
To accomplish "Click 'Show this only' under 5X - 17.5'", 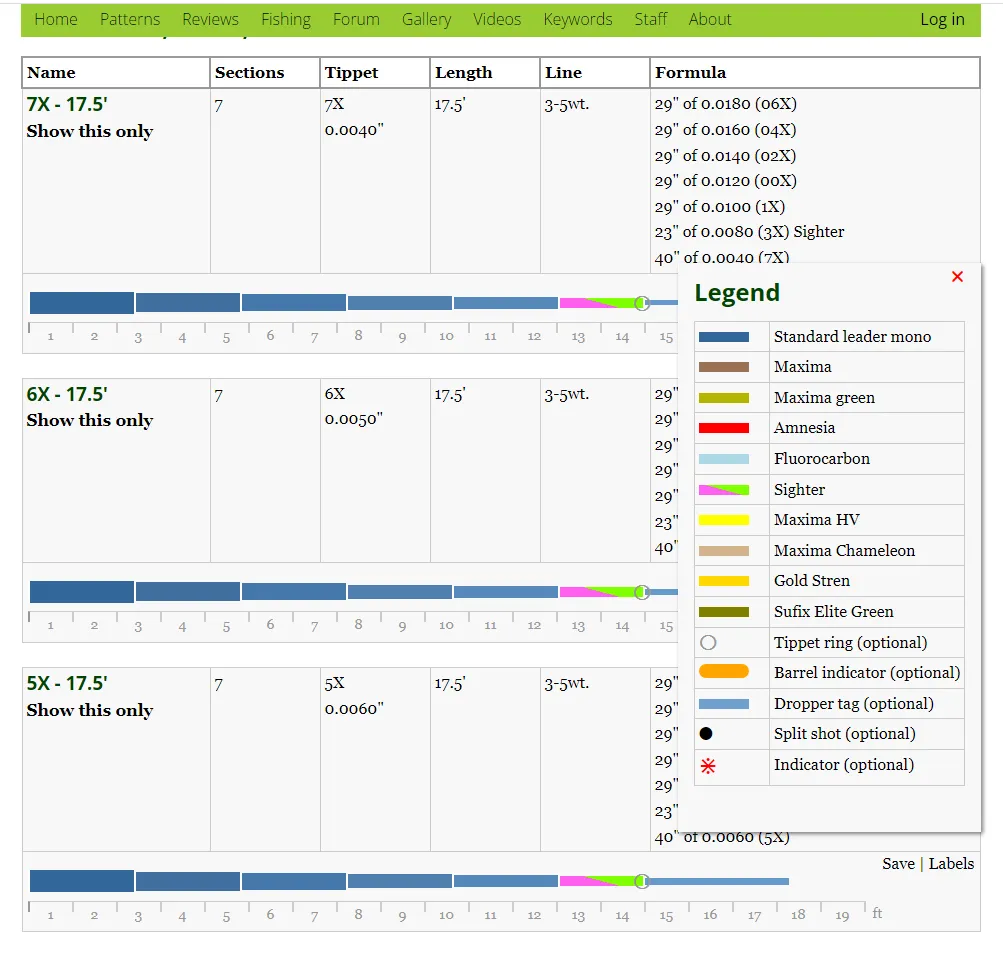I will tap(90, 710).
